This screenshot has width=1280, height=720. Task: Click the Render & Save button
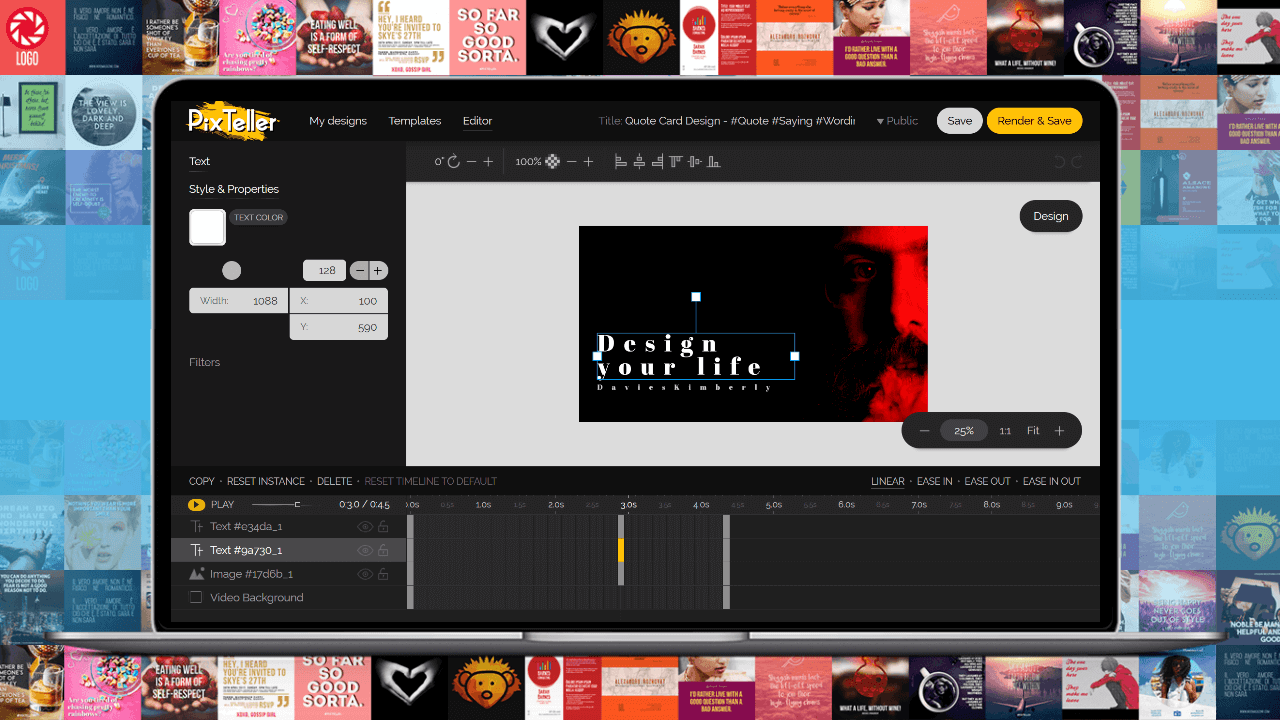point(1034,120)
